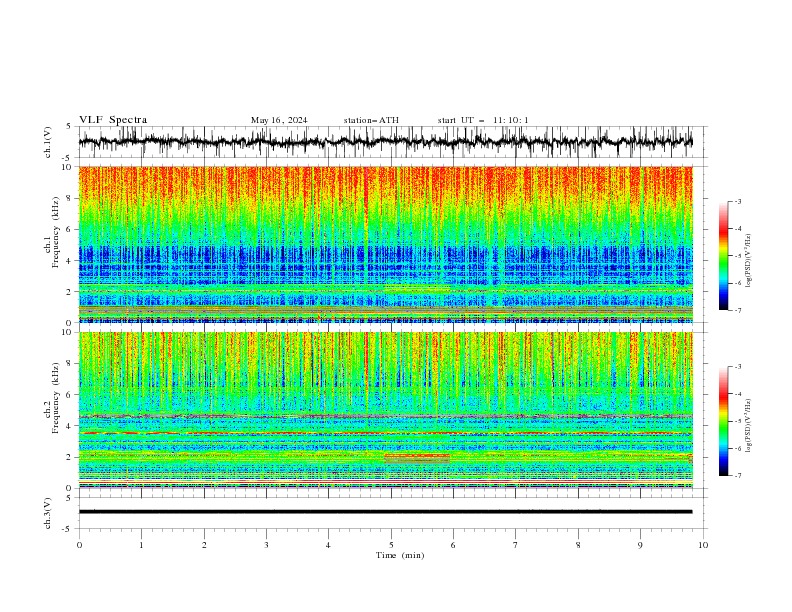
Task: Click time axis tick label '5'
Action: (x=391, y=545)
